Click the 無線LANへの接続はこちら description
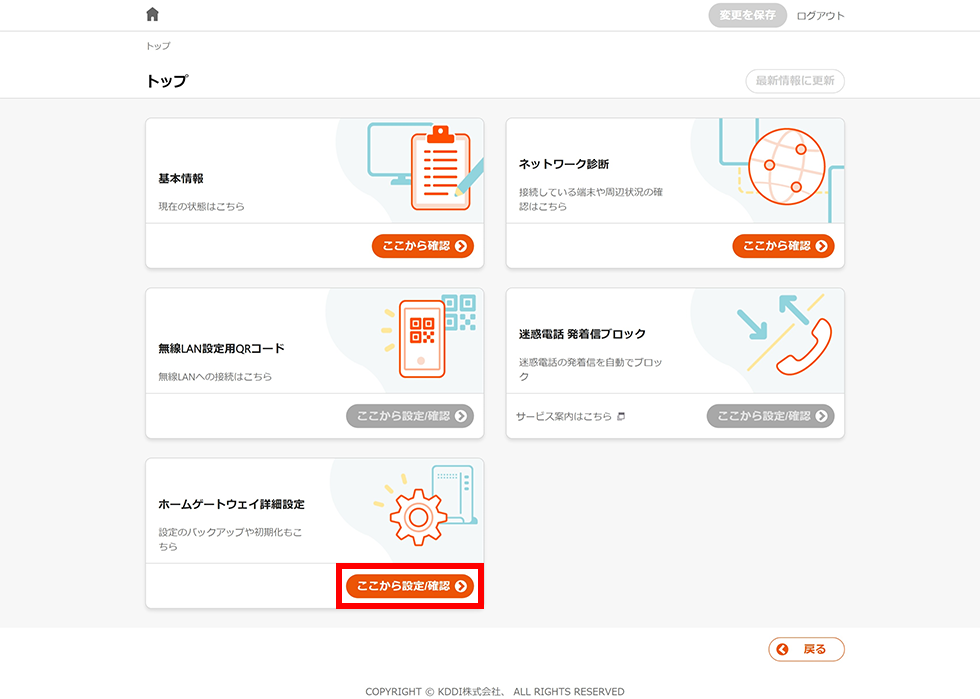 [x=215, y=376]
